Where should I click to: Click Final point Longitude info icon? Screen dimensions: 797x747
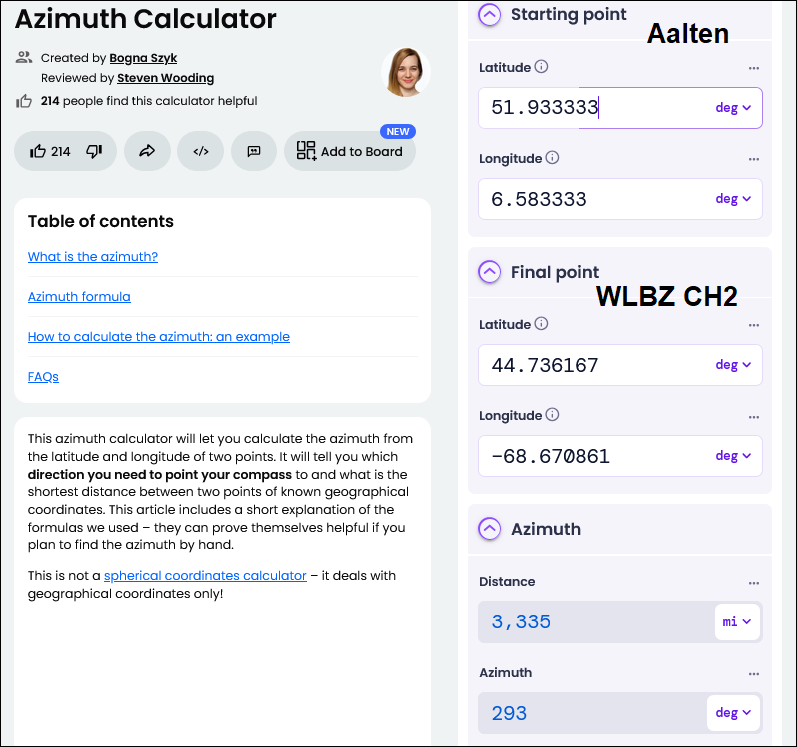pos(553,415)
